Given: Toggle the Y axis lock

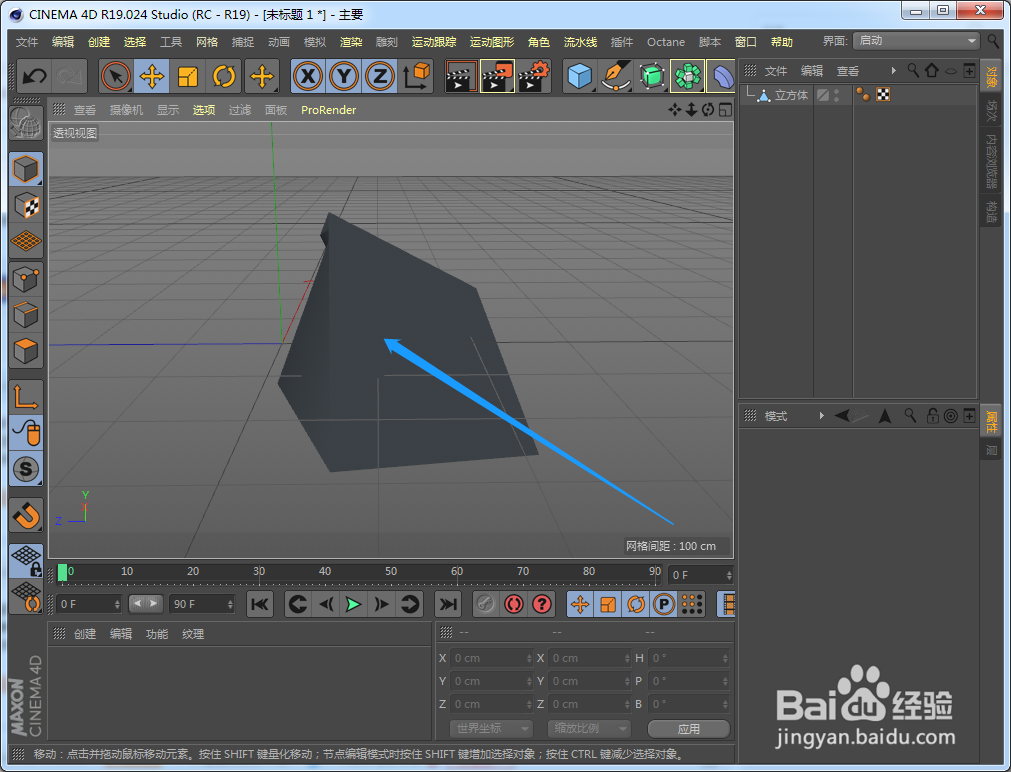Looking at the screenshot, I should point(344,77).
